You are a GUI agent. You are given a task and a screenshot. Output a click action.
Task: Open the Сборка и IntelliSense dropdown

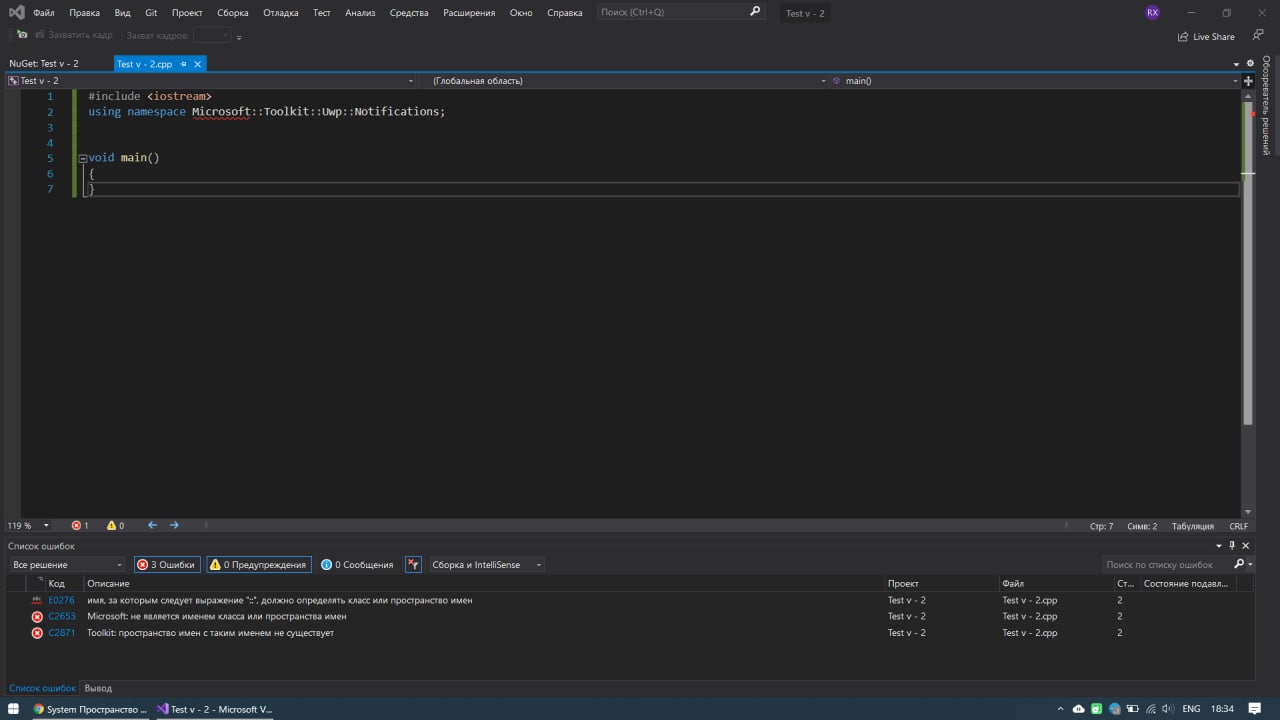click(486, 565)
